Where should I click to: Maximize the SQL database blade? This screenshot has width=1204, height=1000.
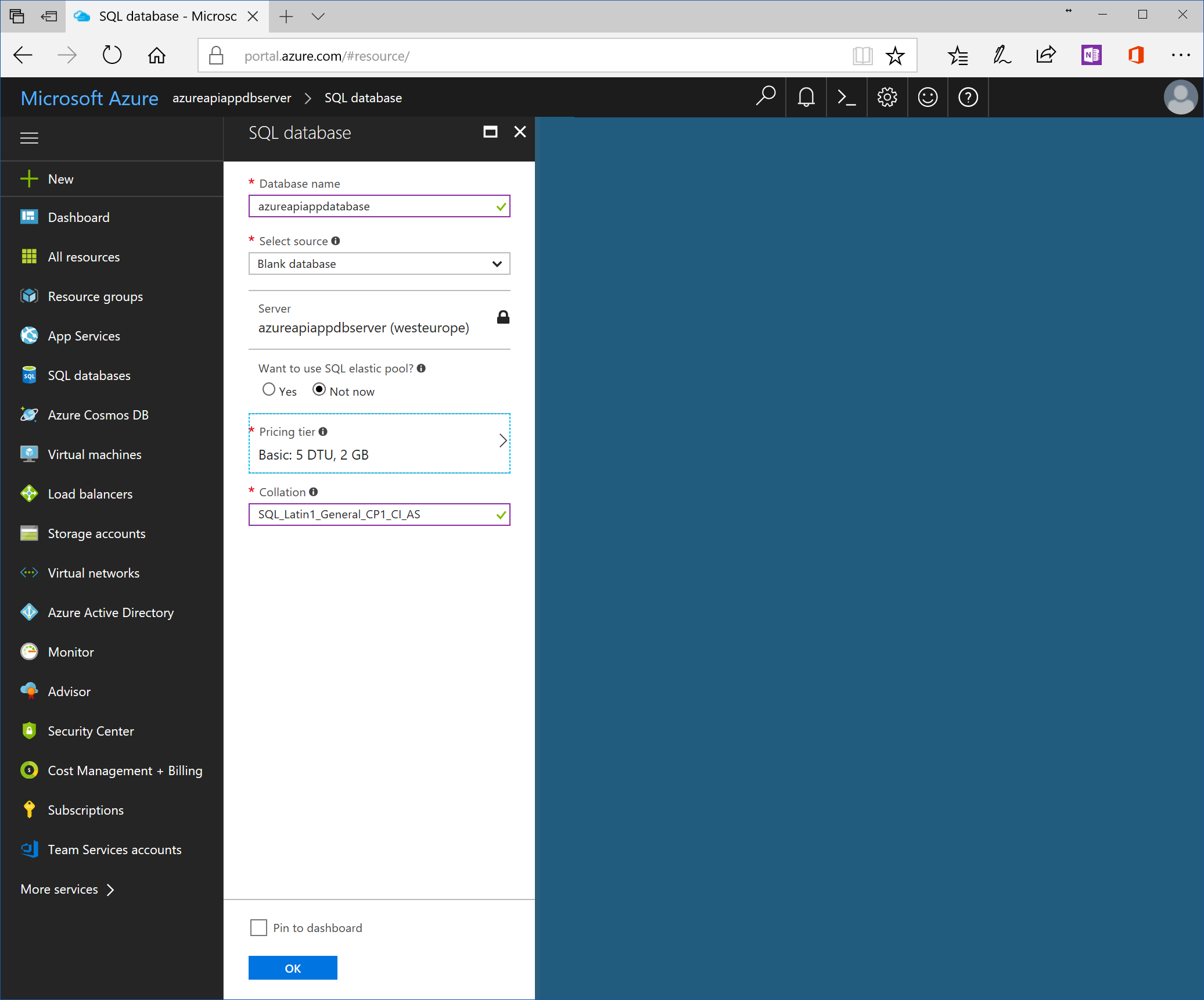[x=490, y=132]
